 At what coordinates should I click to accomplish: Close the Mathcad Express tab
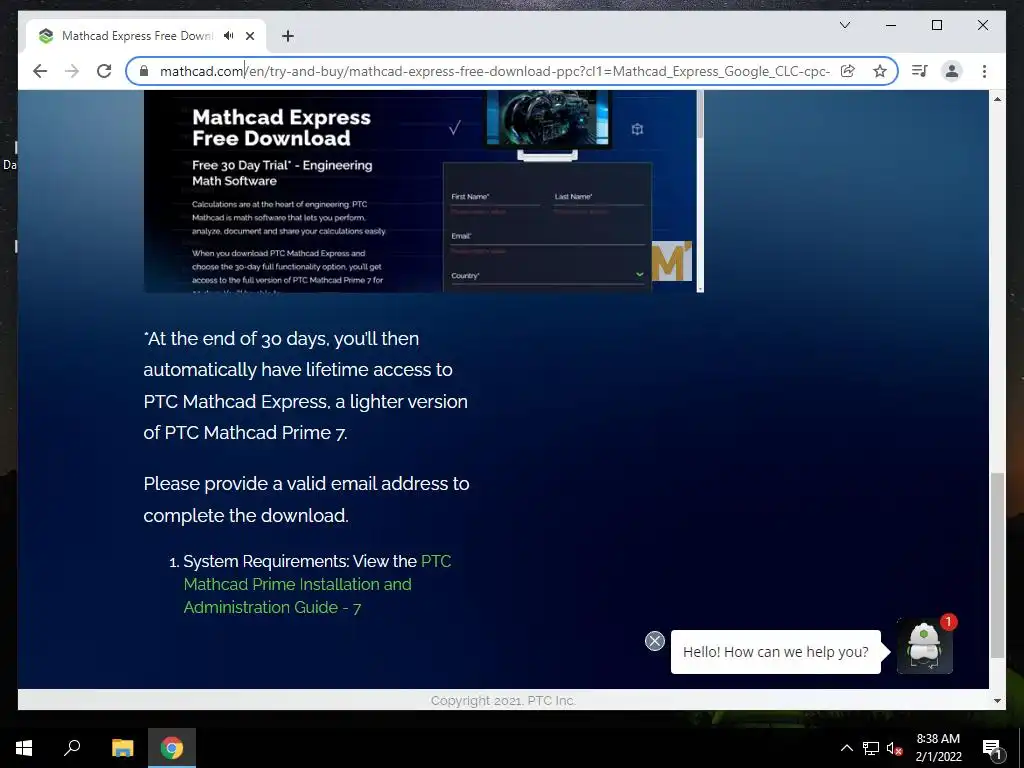point(250,36)
